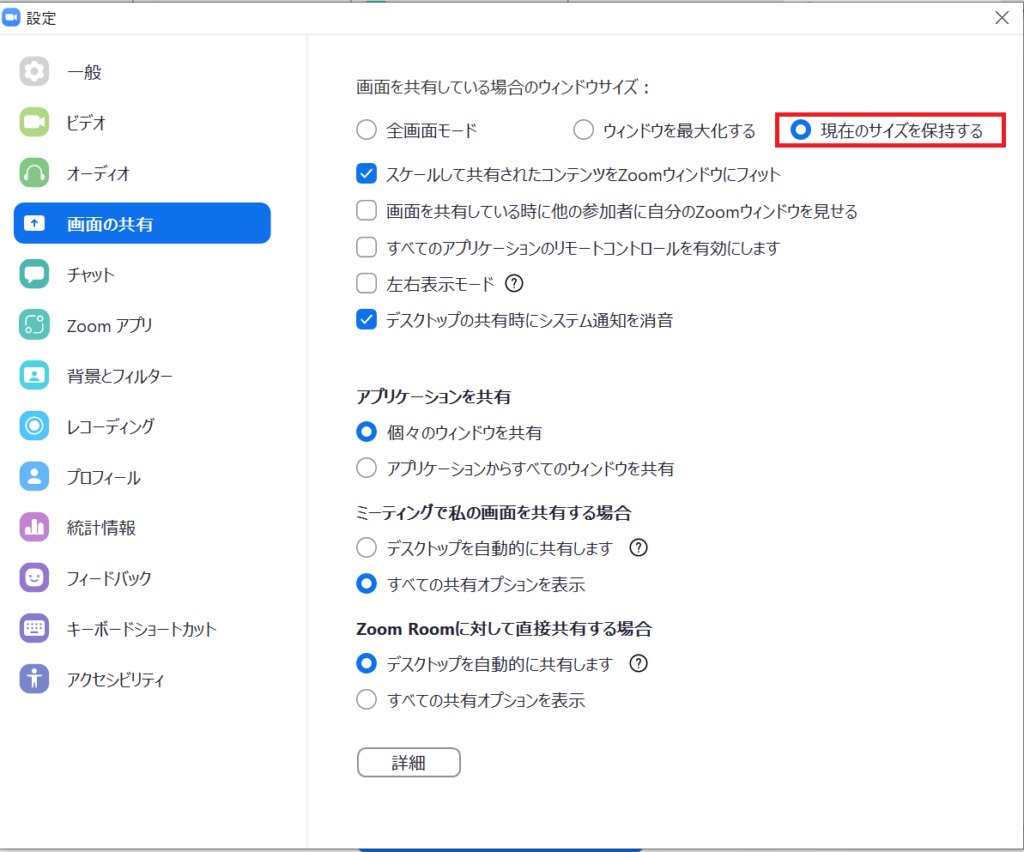Select the 全画面モード radio button

(x=367, y=130)
